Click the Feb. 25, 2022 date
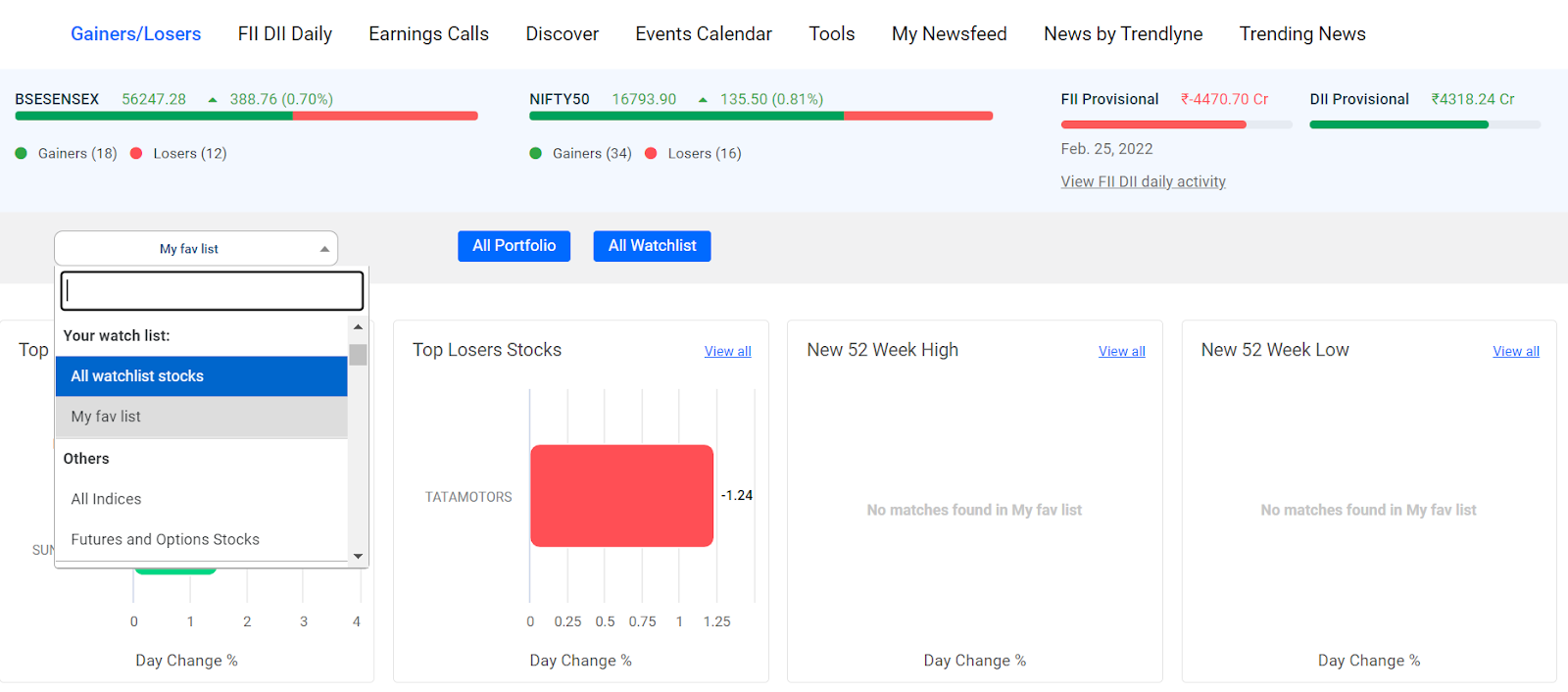 (x=1106, y=149)
